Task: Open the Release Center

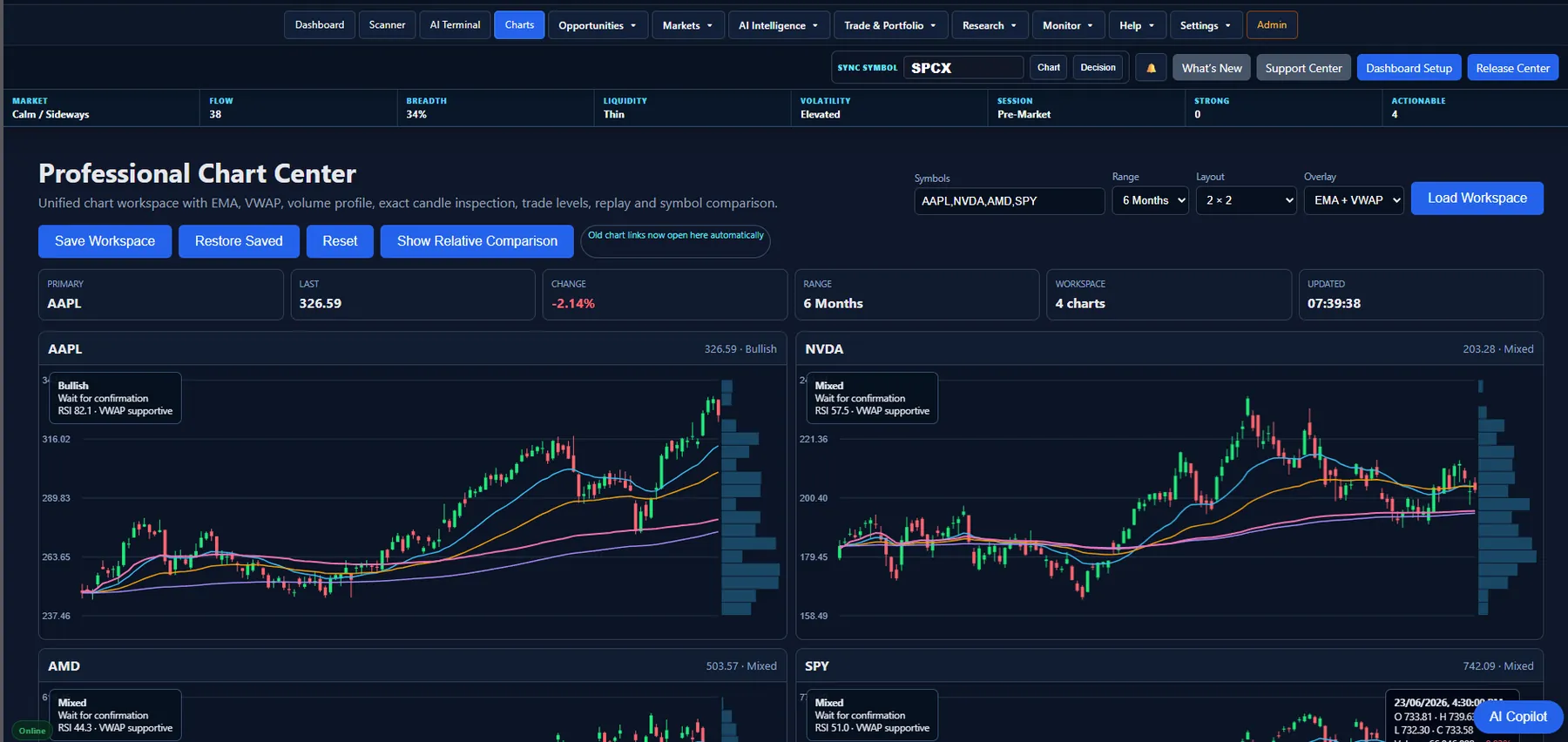Action: 1512,68
